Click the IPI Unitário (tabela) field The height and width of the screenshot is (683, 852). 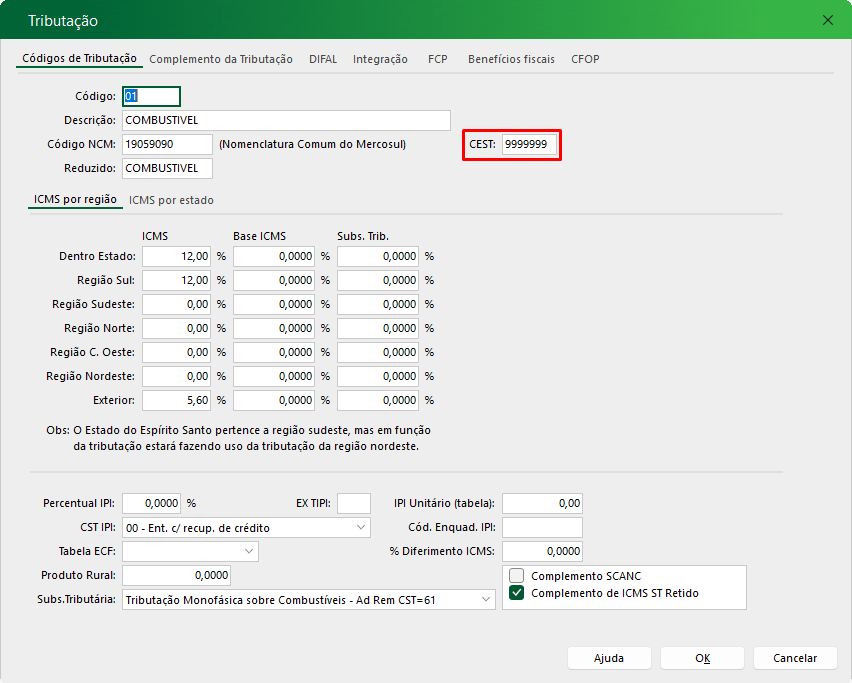(x=542, y=504)
